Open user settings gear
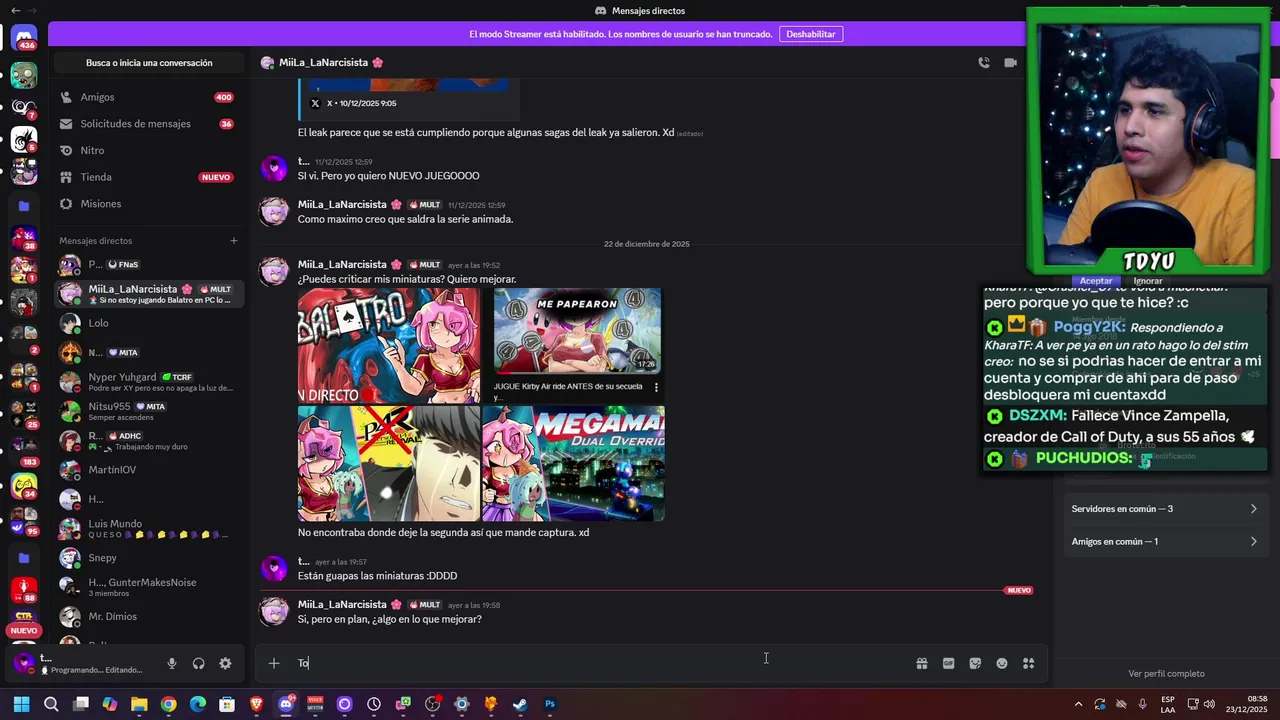 pyautogui.click(x=225, y=663)
